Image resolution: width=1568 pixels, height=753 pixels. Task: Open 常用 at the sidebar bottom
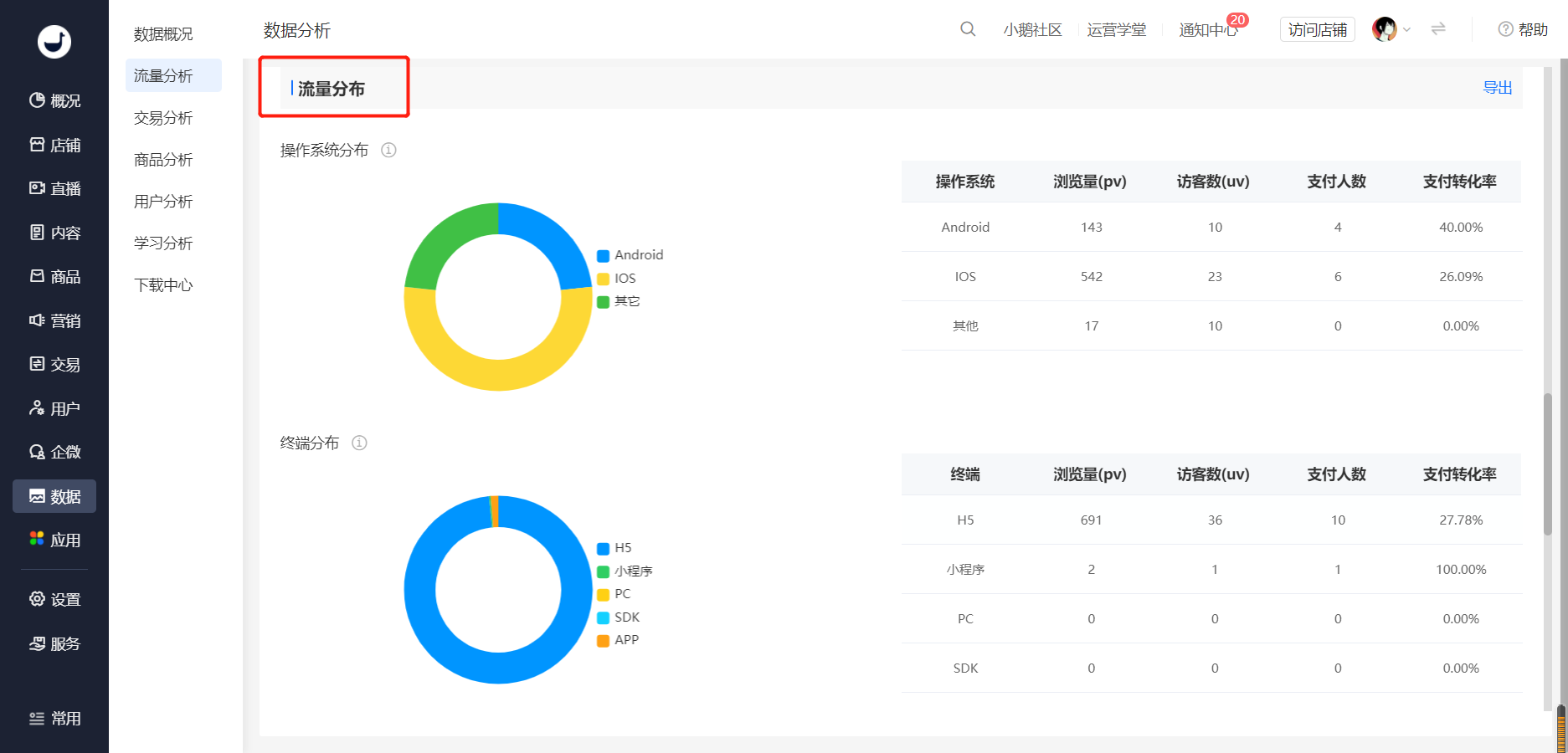click(54, 719)
